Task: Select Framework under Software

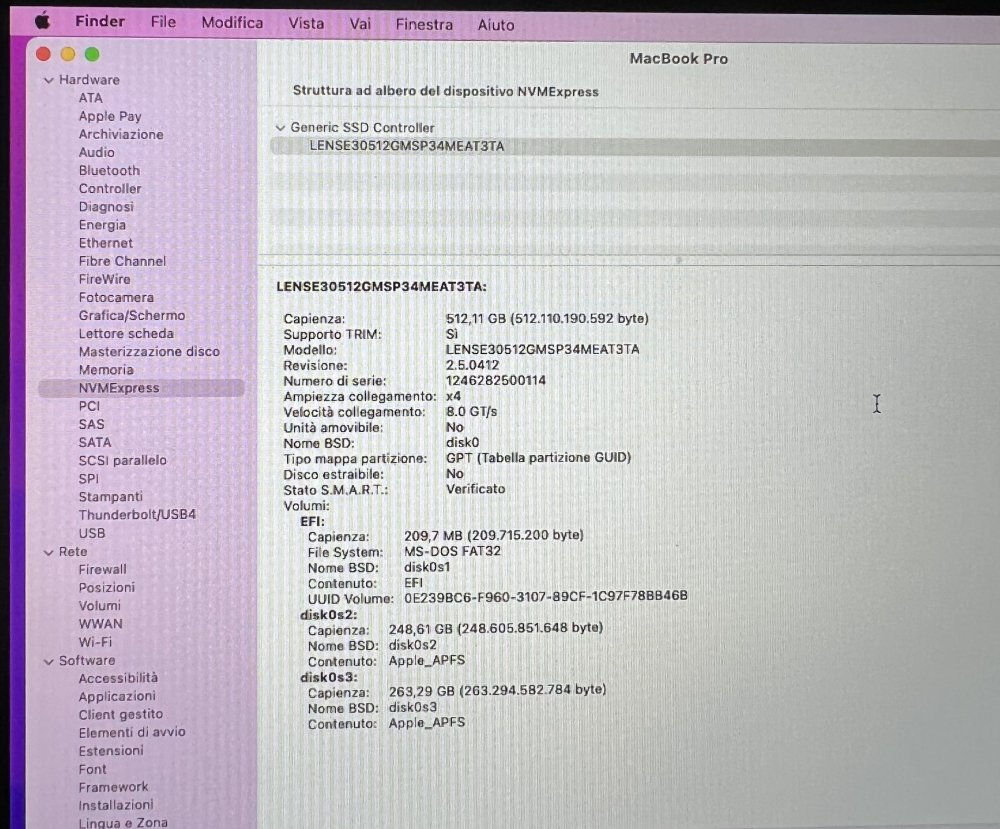Action: (113, 787)
